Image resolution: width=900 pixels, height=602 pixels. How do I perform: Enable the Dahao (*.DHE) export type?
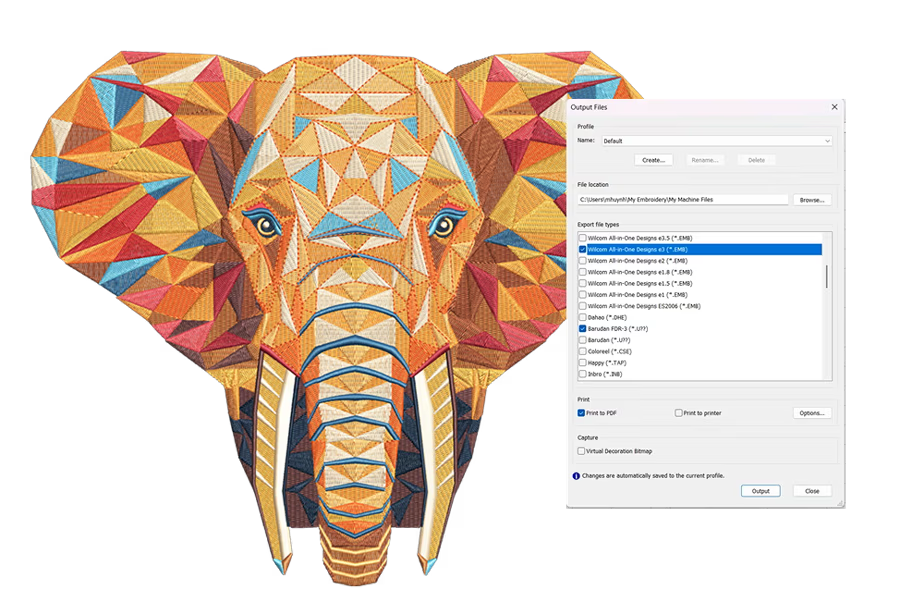pyautogui.click(x=583, y=317)
